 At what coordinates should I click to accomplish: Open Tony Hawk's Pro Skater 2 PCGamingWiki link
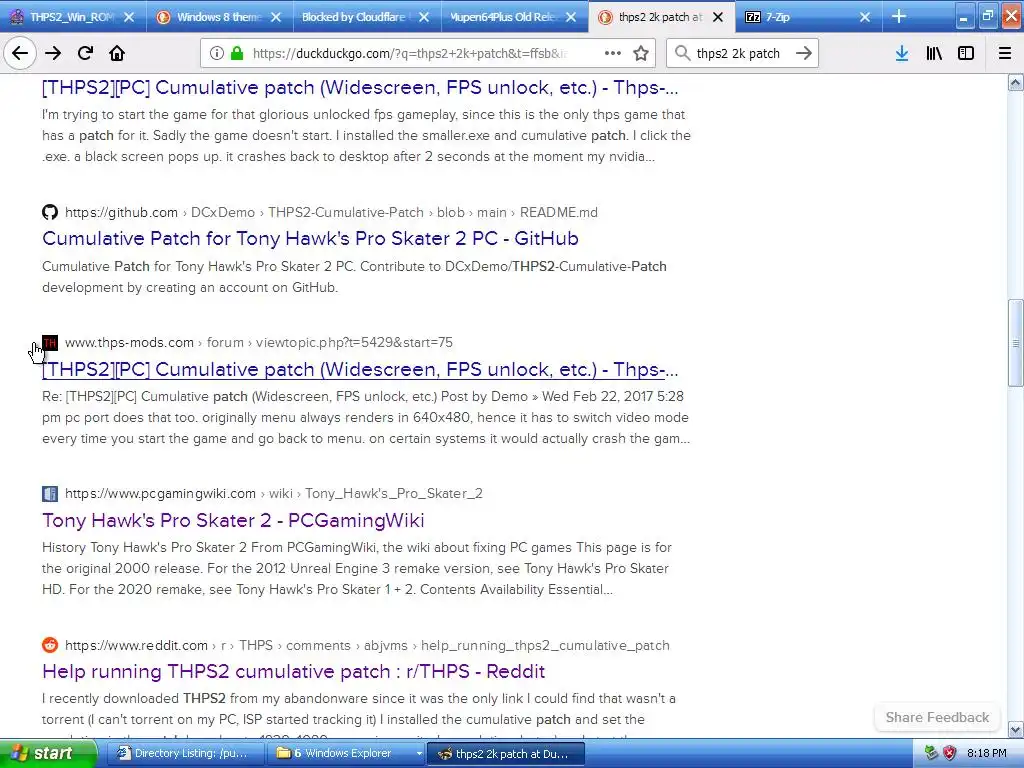233,520
